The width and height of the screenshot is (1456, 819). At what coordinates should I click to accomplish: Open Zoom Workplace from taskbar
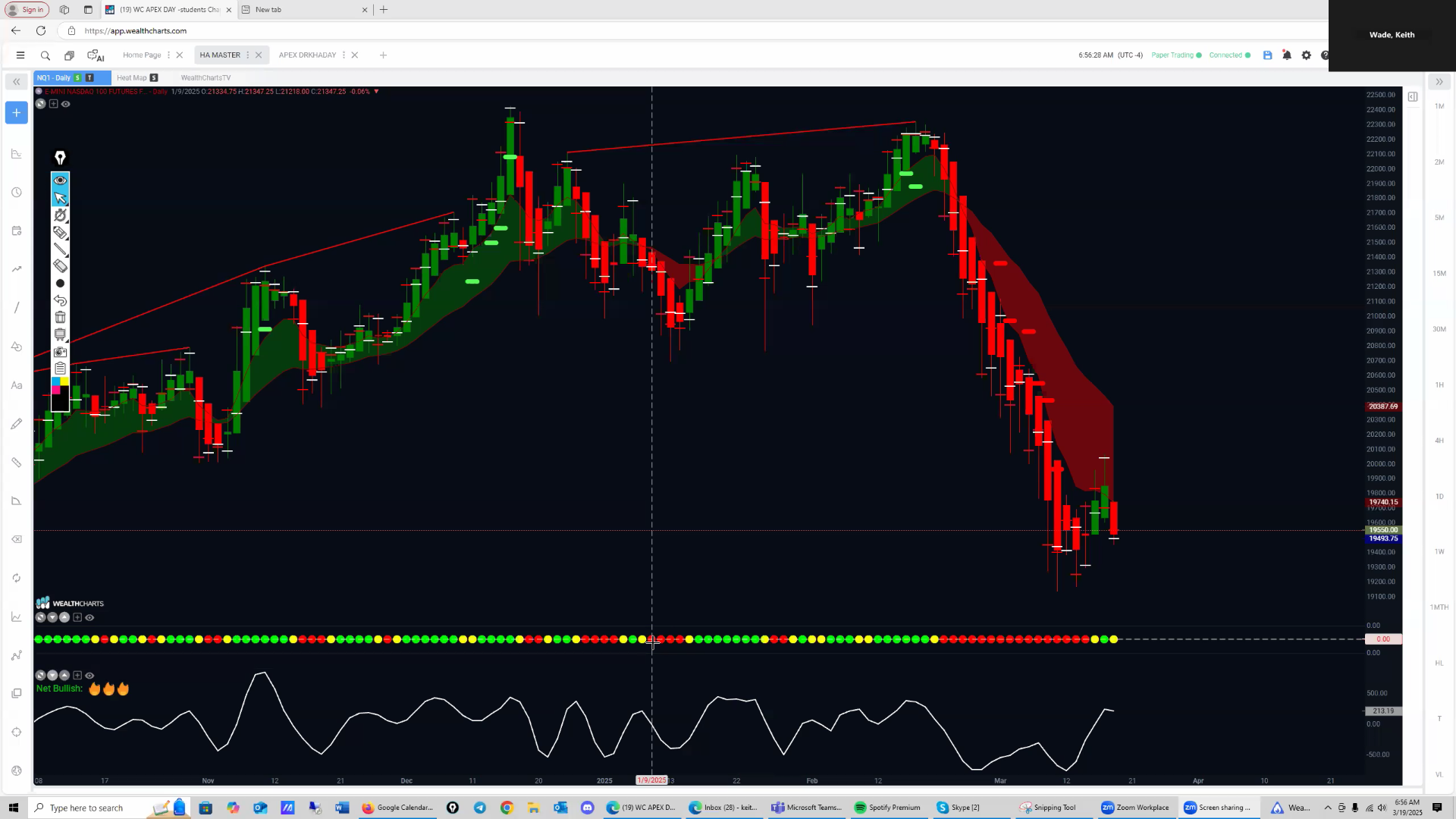click(1135, 808)
